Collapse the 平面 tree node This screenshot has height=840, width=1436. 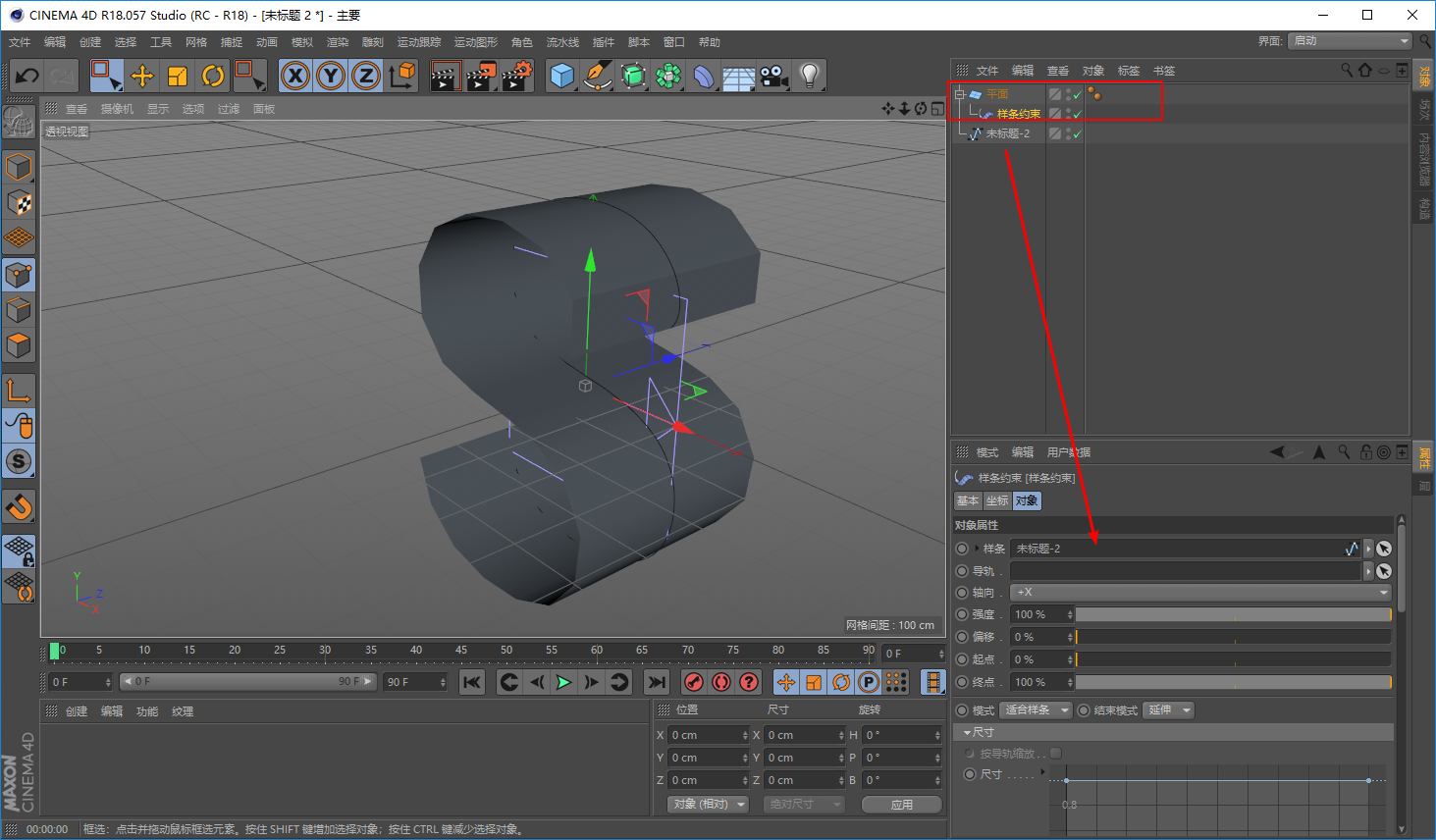click(959, 94)
